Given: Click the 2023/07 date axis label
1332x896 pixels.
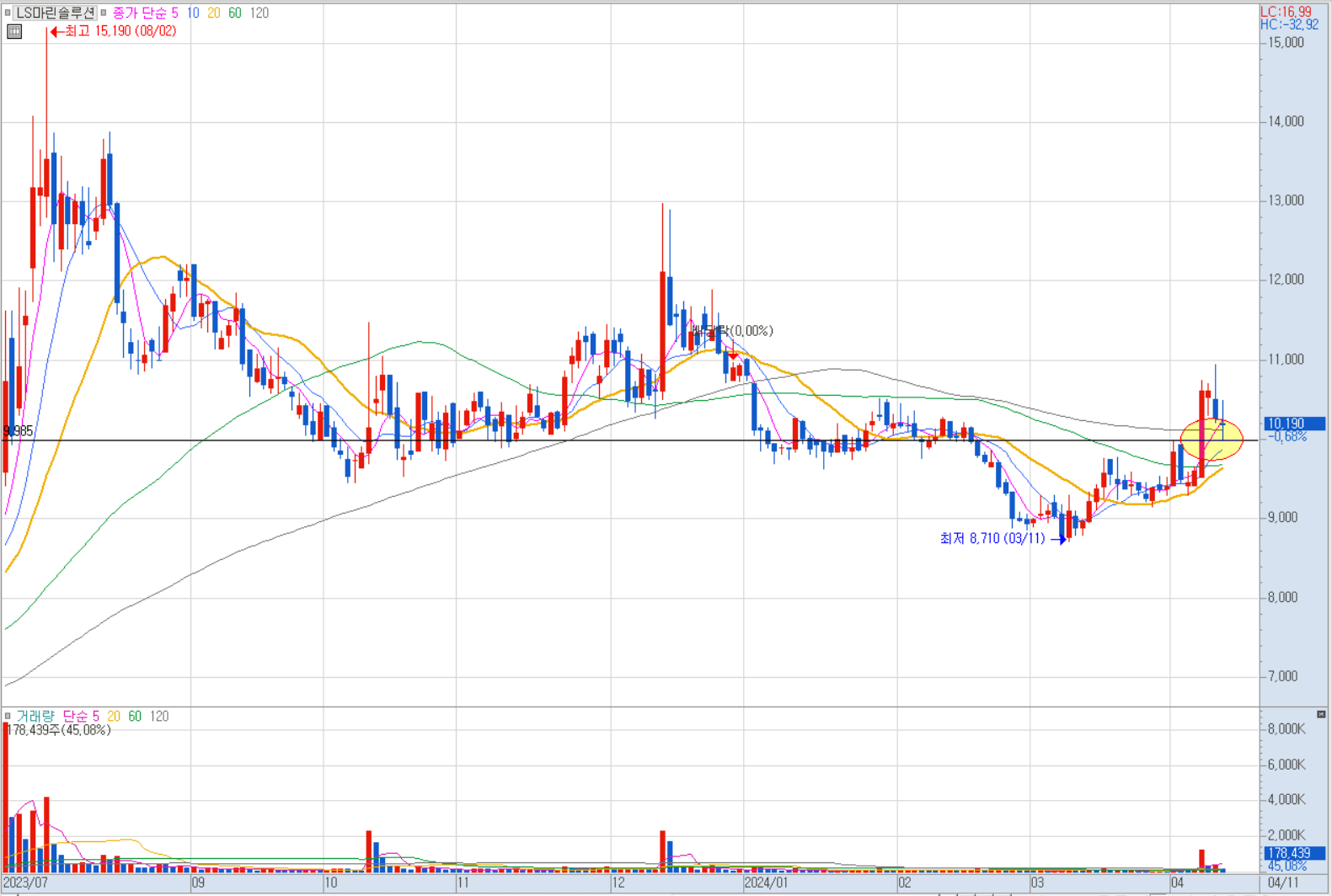Looking at the screenshot, I should pos(26,883).
